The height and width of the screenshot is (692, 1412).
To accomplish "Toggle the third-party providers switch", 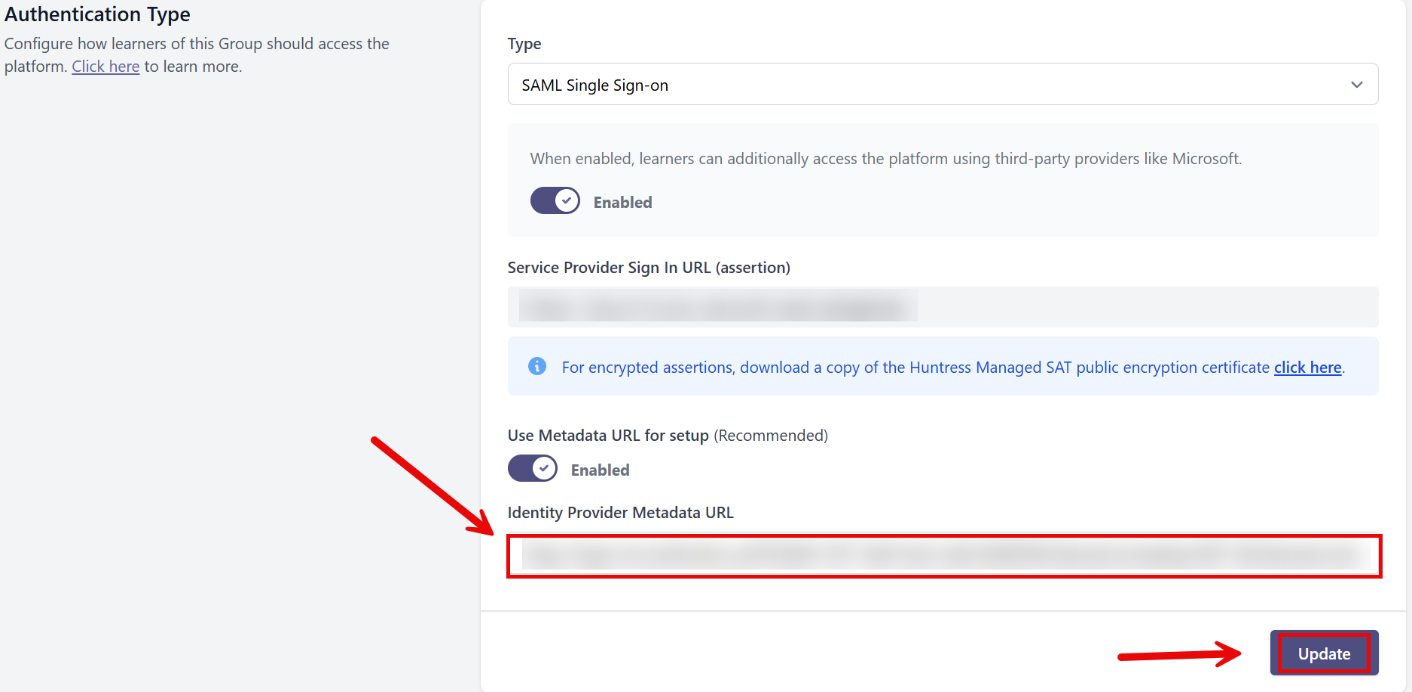I will click(x=555, y=201).
